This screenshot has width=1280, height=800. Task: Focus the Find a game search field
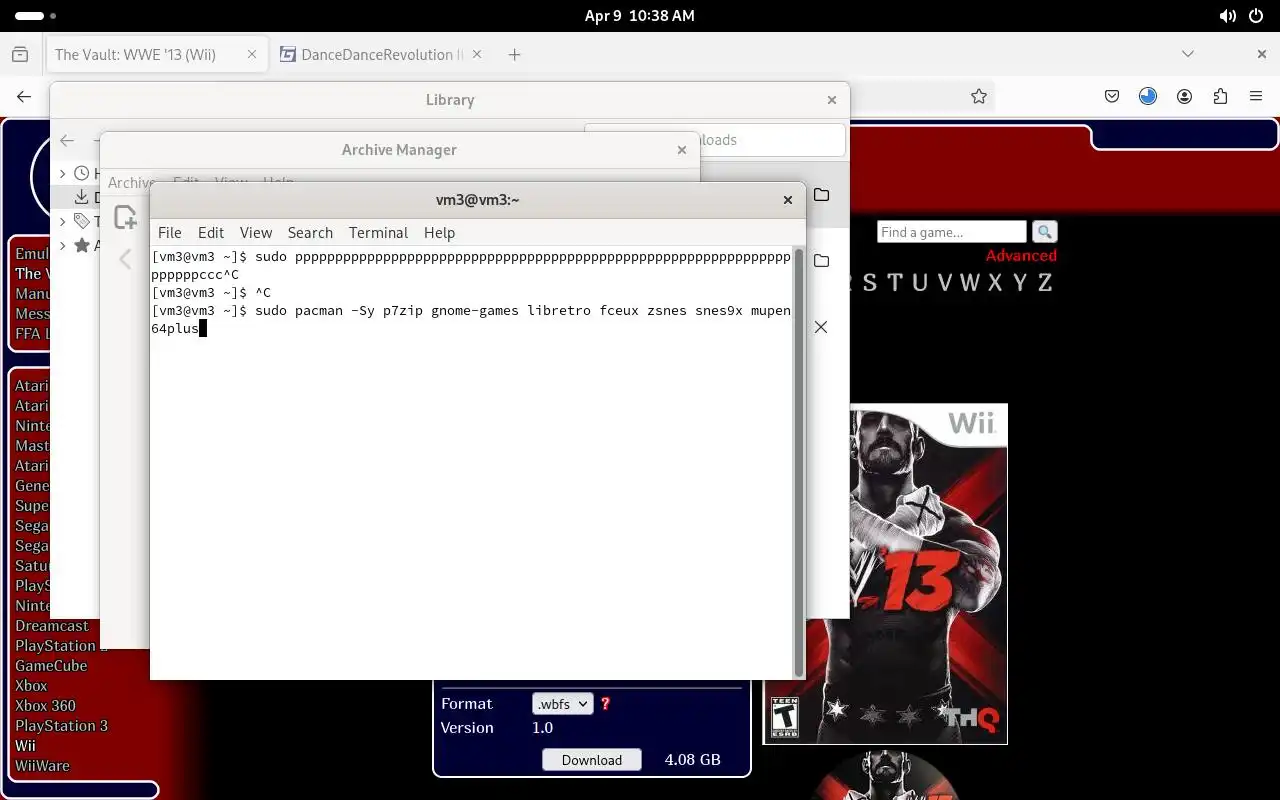[x=951, y=232]
